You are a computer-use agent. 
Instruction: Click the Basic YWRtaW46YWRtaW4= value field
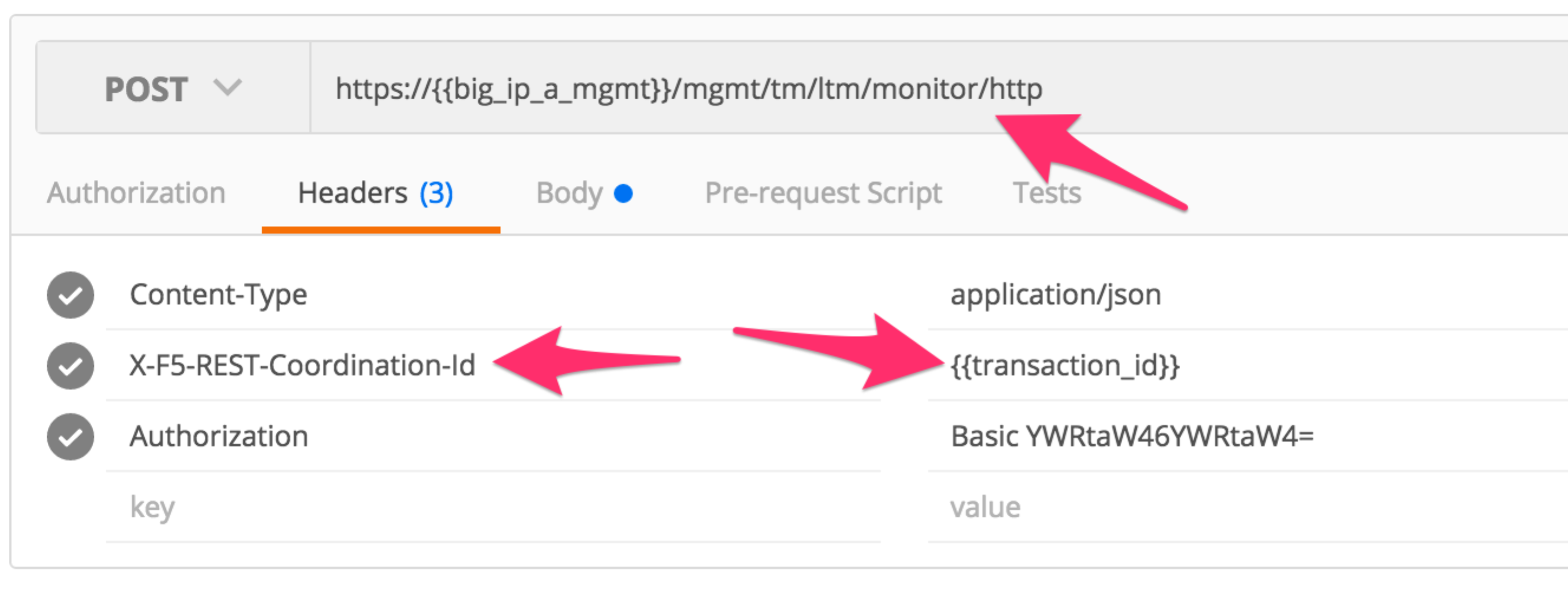[1248, 436]
